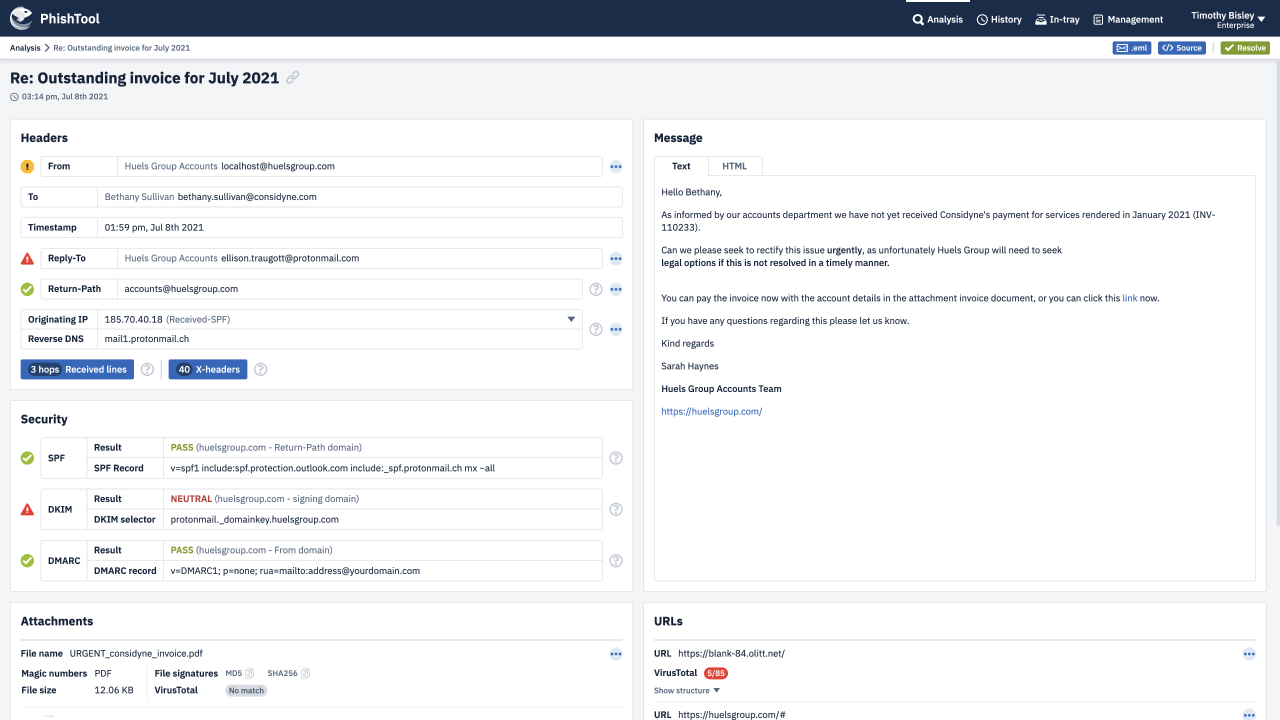
Task: Click the red warning triangle beside Reply-To
Action: 27,258
